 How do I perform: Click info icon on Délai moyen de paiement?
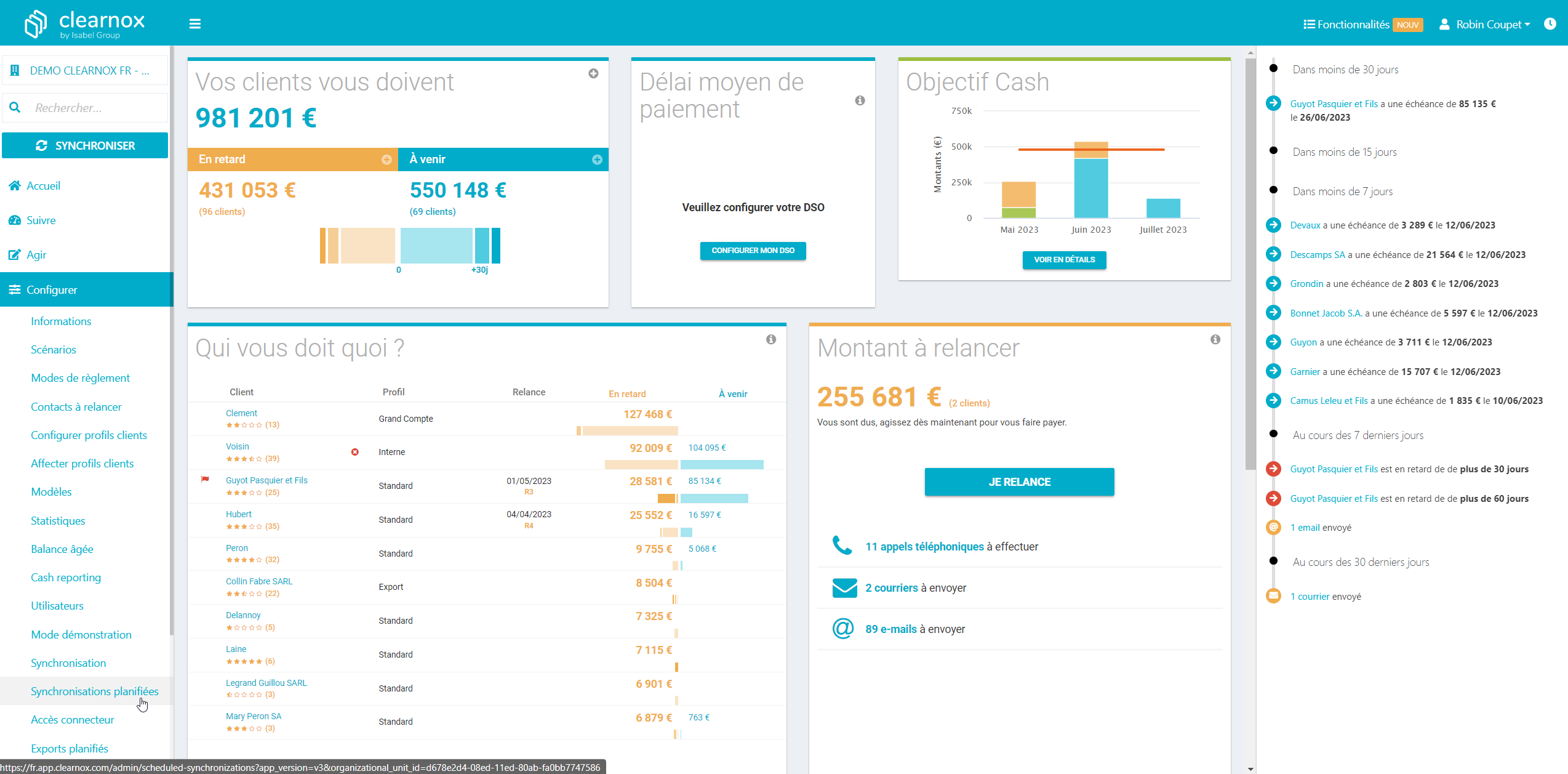[x=860, y=100]
